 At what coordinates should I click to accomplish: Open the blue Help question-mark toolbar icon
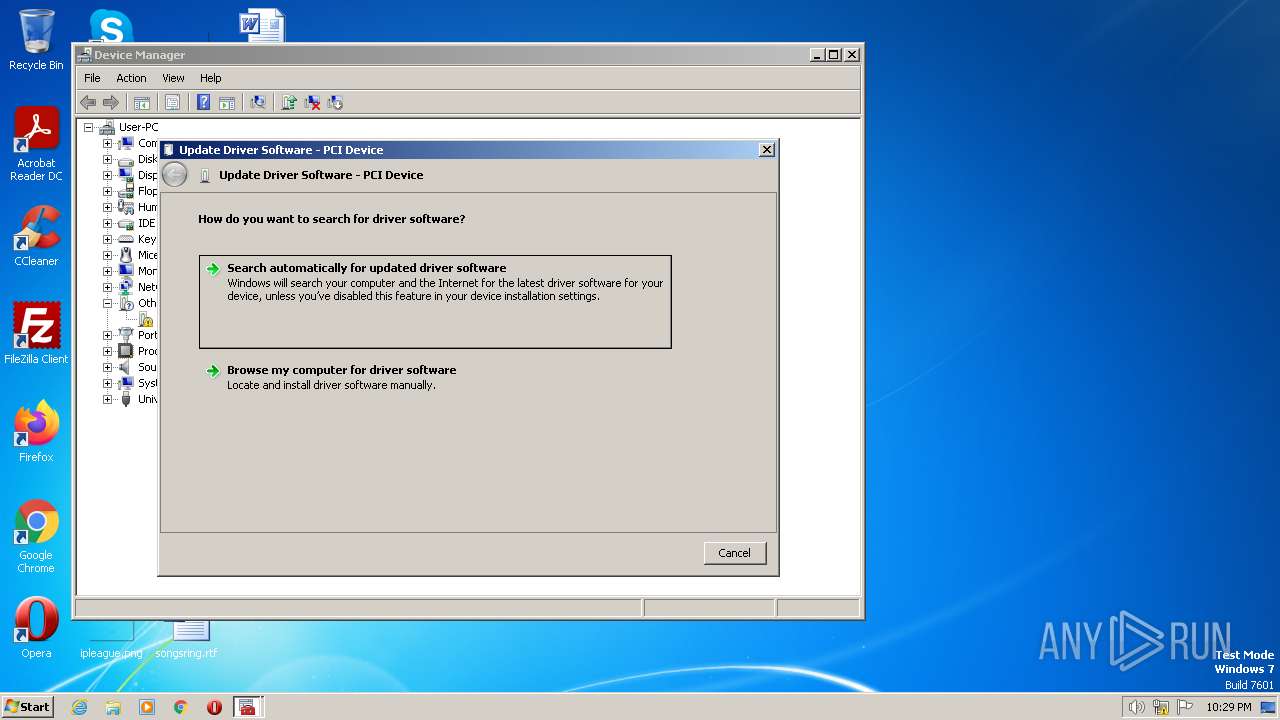(203, 102)
